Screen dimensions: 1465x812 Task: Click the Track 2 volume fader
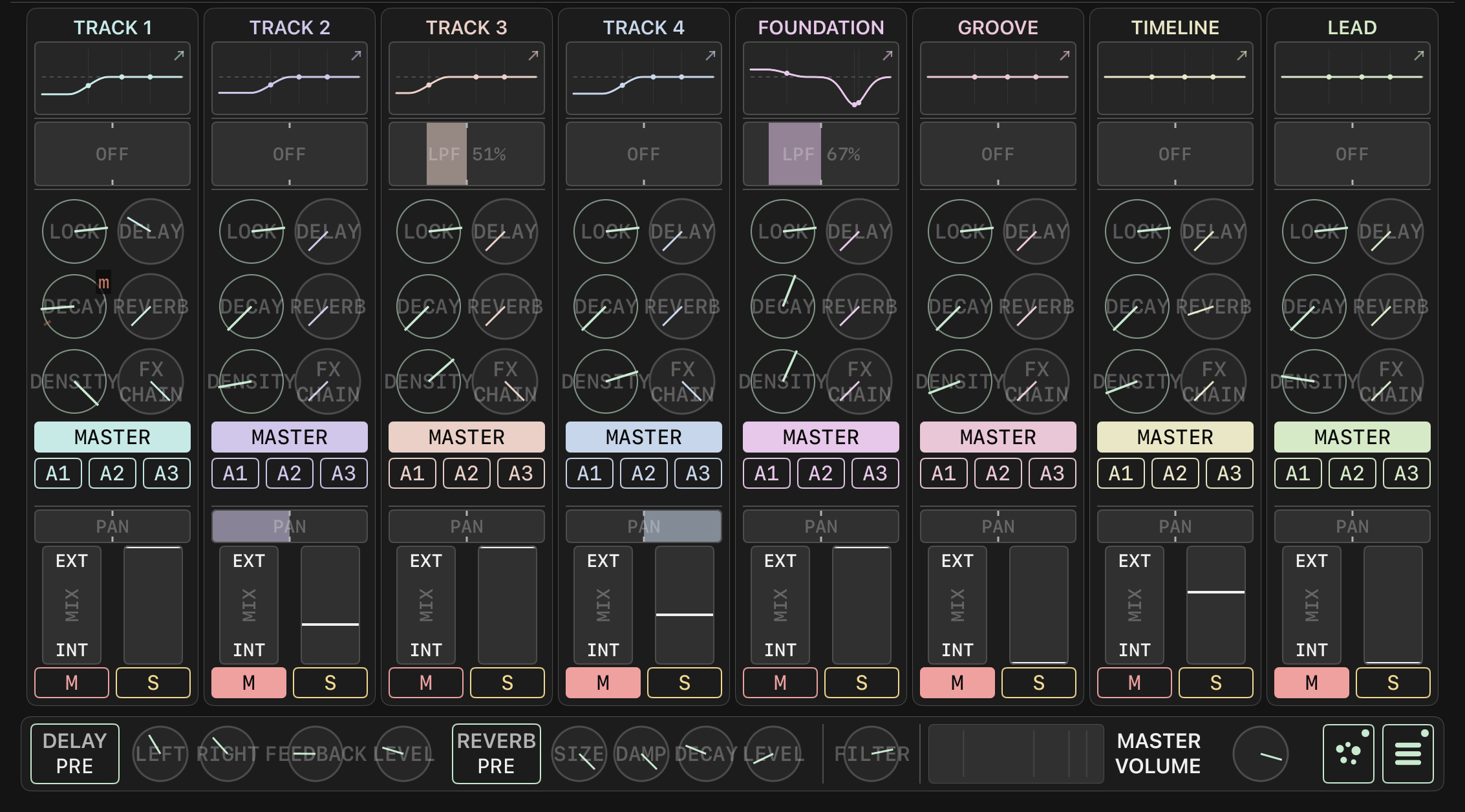(x=330, y=605)
